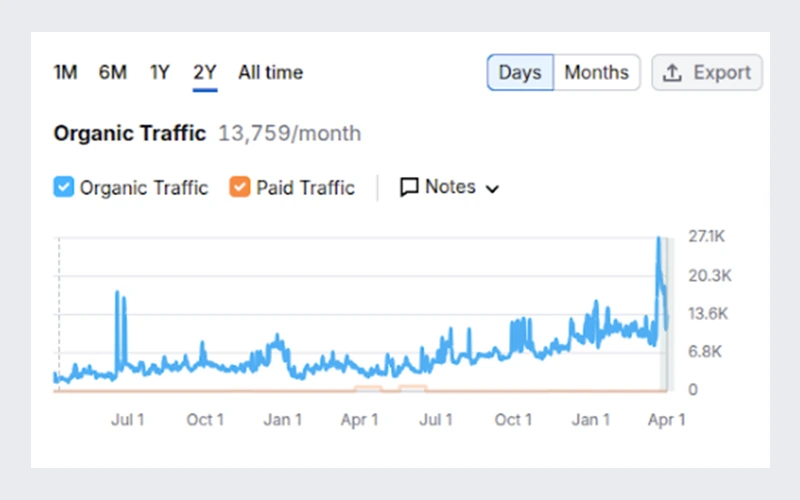Click the Organic Traffic heading

point(129,133)
